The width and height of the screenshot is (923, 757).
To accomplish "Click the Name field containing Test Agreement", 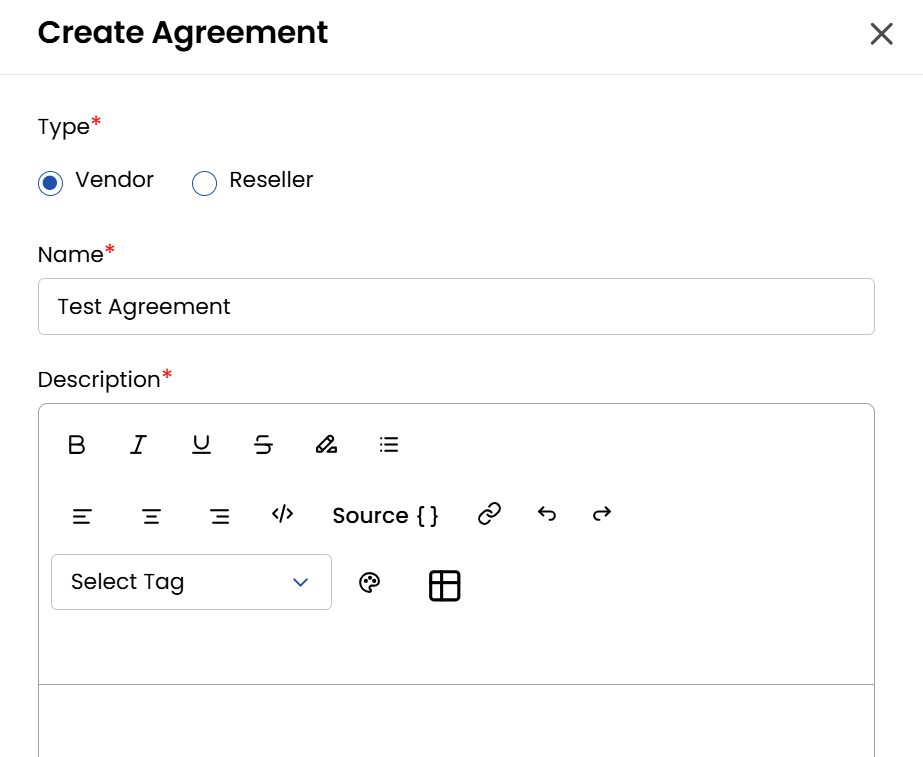I will (x=456, y=307).
